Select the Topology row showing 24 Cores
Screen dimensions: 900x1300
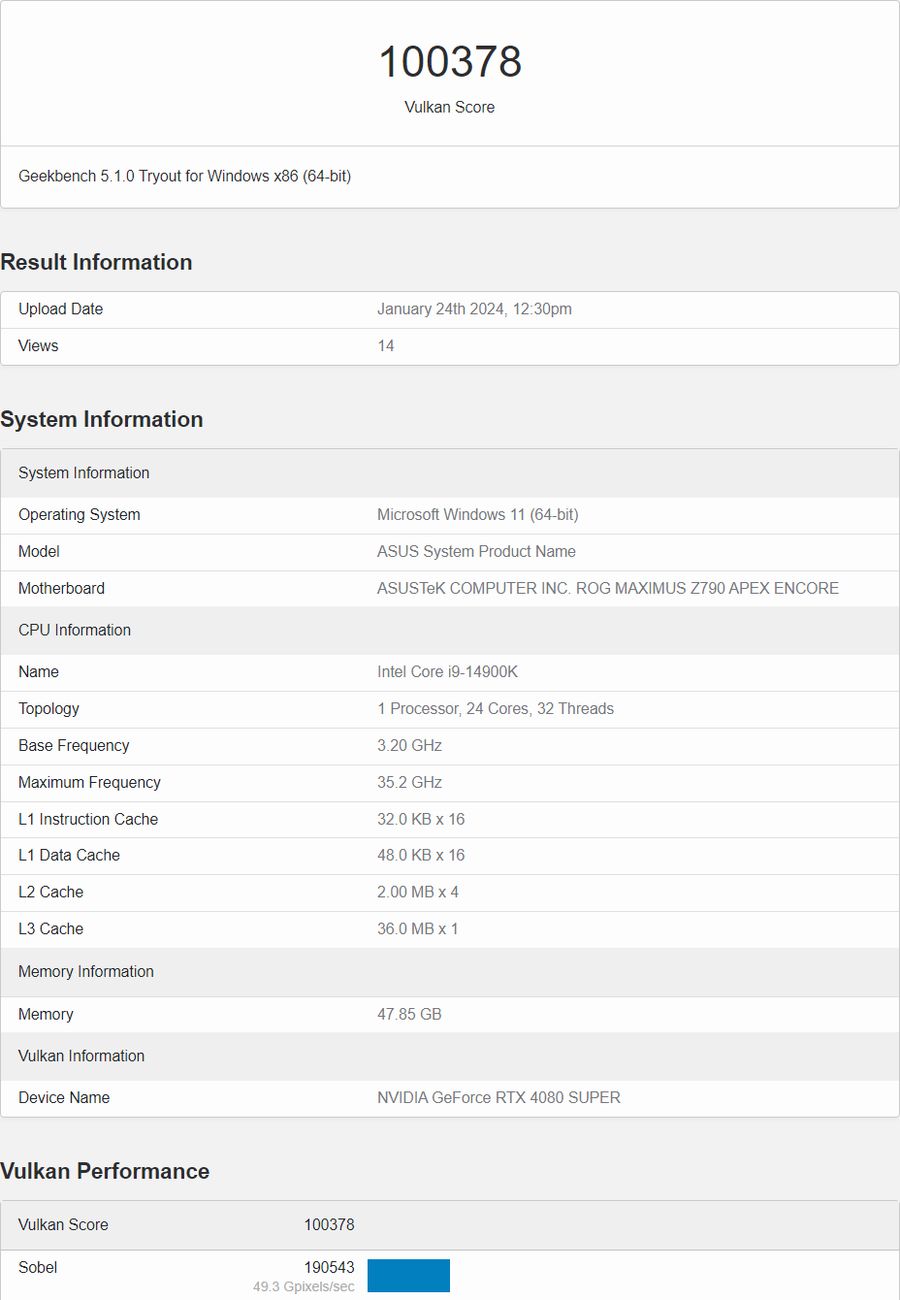click(496, 708)
